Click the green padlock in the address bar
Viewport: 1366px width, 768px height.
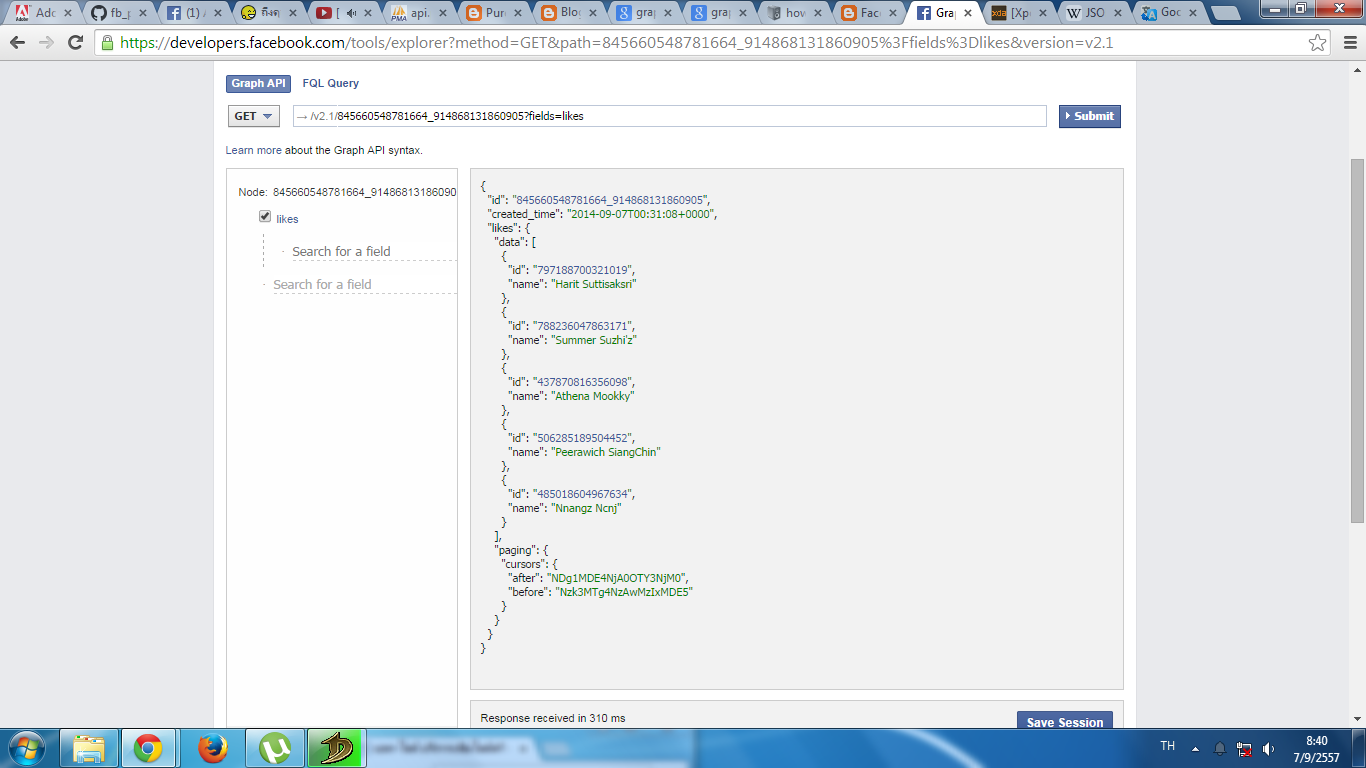107,43
